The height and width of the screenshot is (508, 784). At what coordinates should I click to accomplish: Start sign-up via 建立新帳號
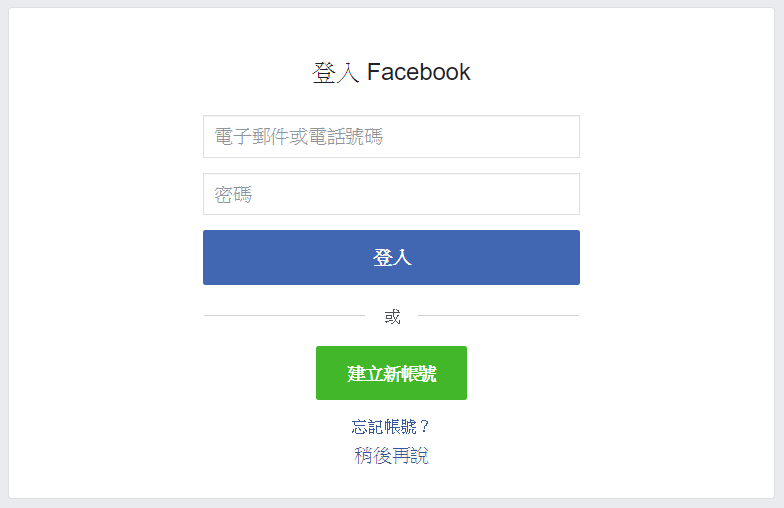[x=391, y=373]
